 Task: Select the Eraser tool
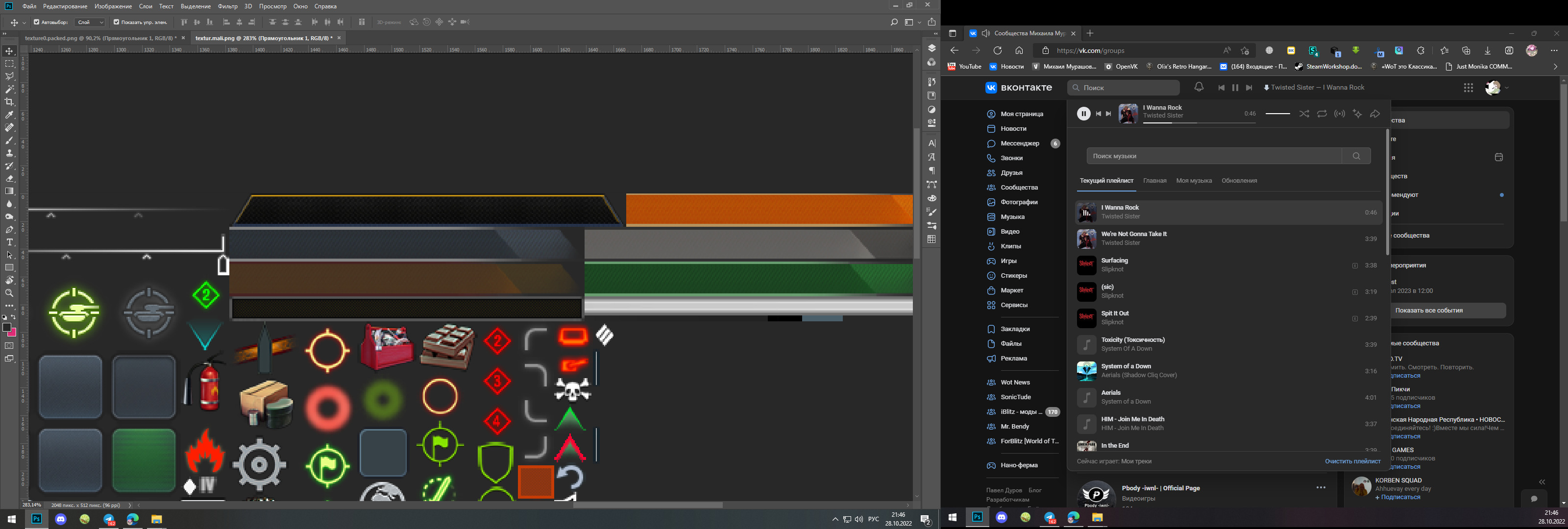(x=9, y=178)
